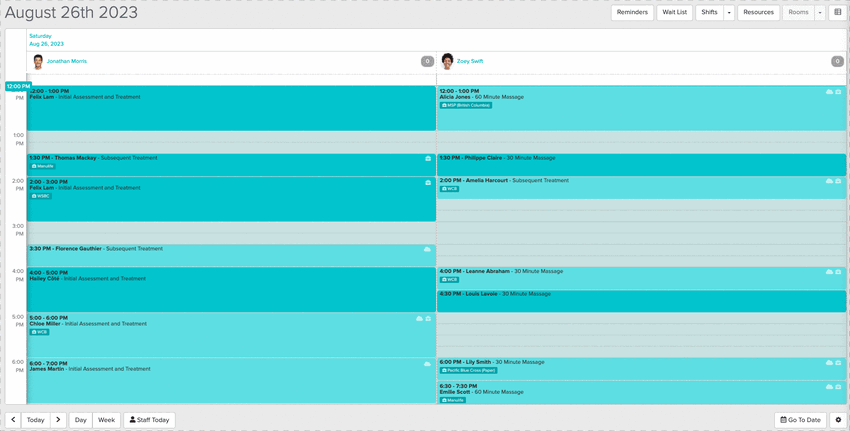Click the Manulife badge on Thomas Mackay's appointment

[42, 166]
